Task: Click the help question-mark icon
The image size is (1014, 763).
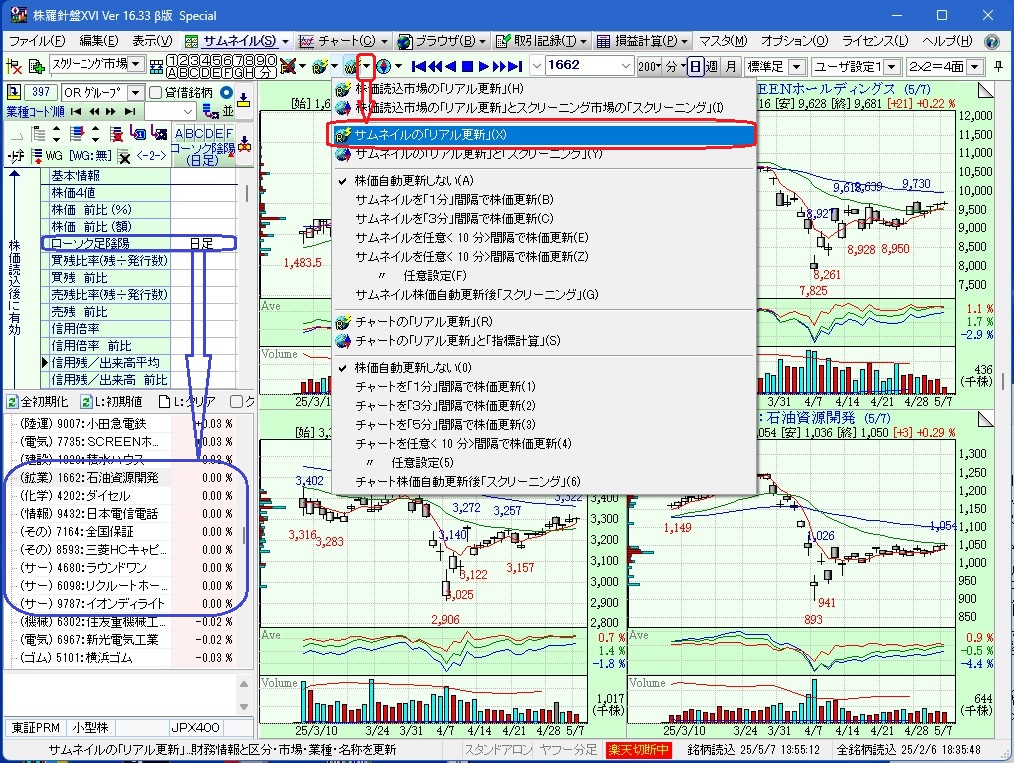Action: click(991, 41)
